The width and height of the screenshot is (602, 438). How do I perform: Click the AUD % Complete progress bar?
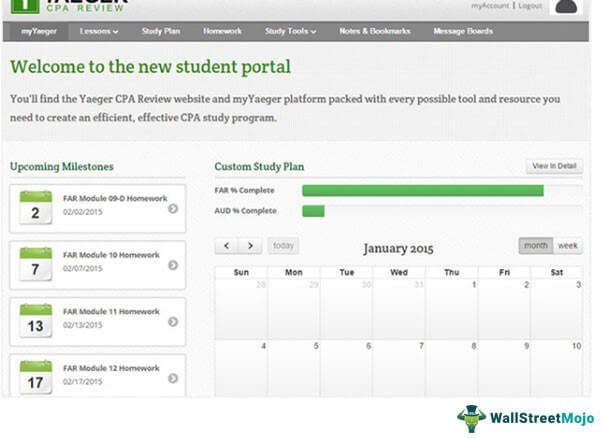442,211
